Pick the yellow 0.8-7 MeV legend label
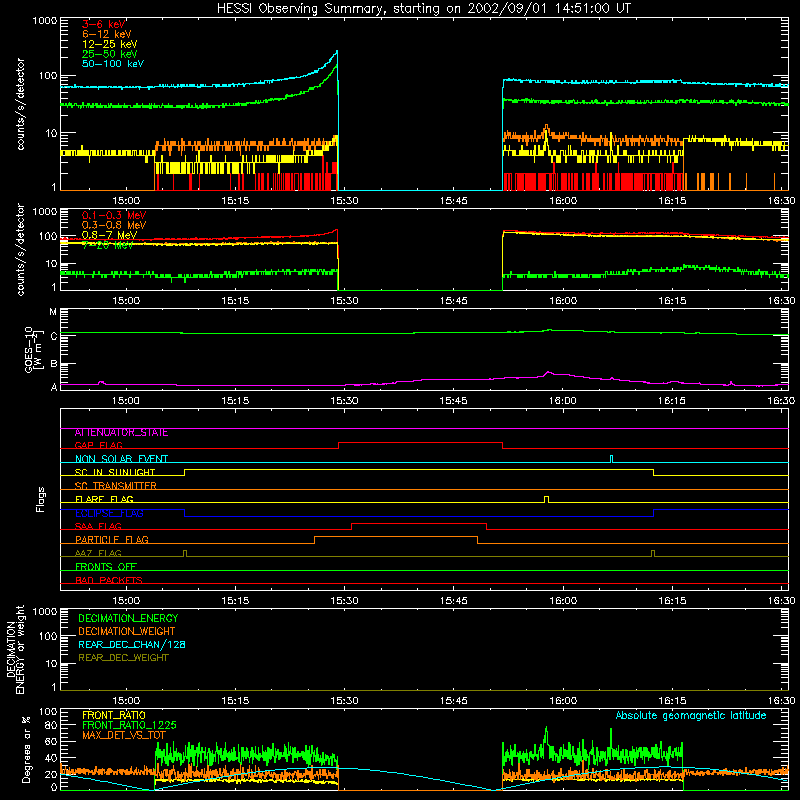Viewport: 800px width, 800px height. click(x=109, y=235)
